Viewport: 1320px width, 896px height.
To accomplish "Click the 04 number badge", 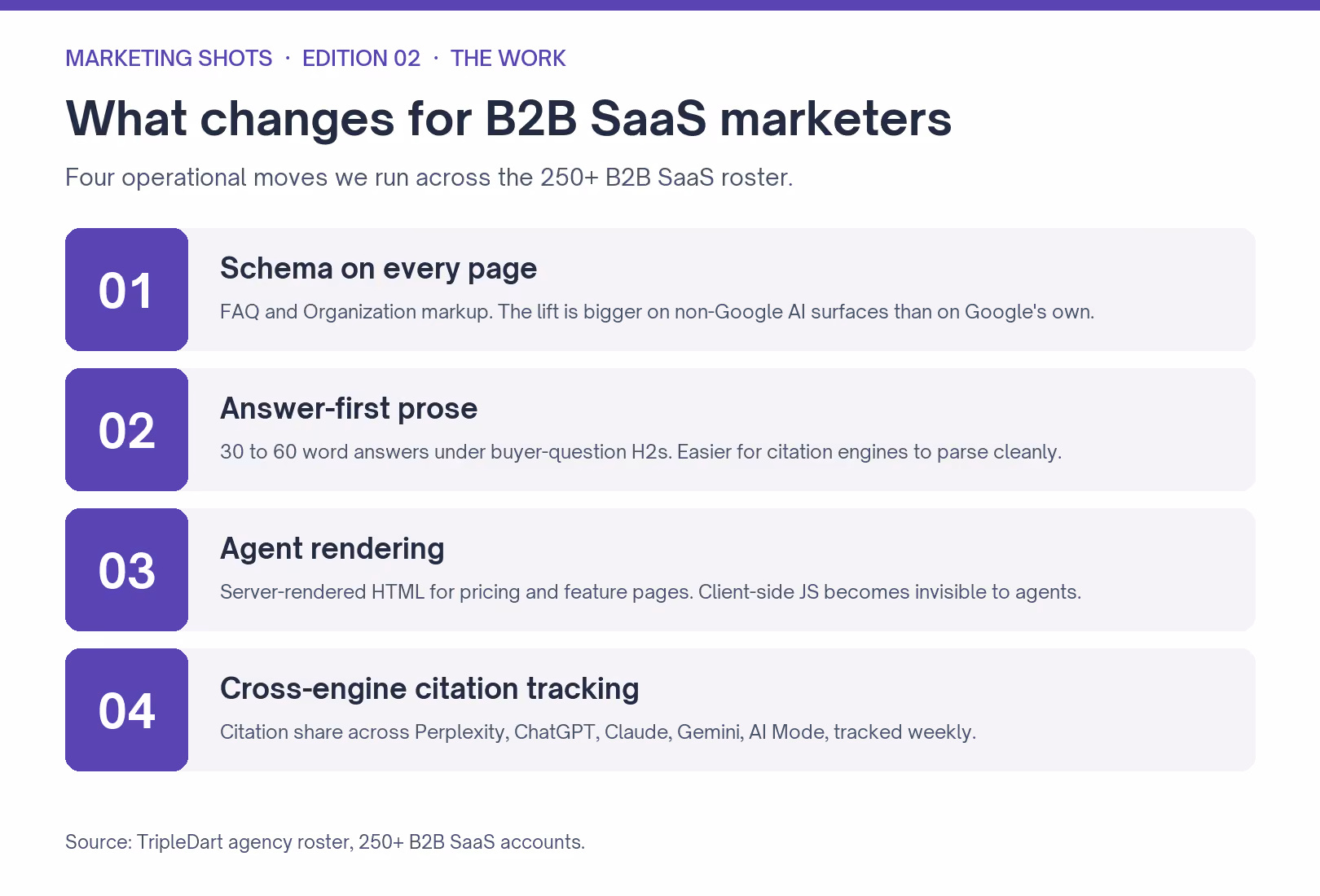I will [126, 709].
